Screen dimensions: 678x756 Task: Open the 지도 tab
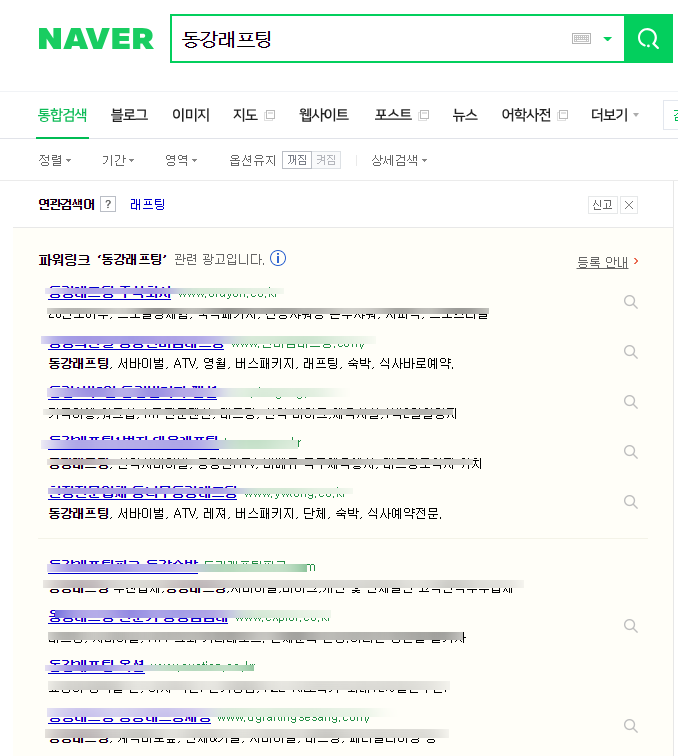[245, 115]
